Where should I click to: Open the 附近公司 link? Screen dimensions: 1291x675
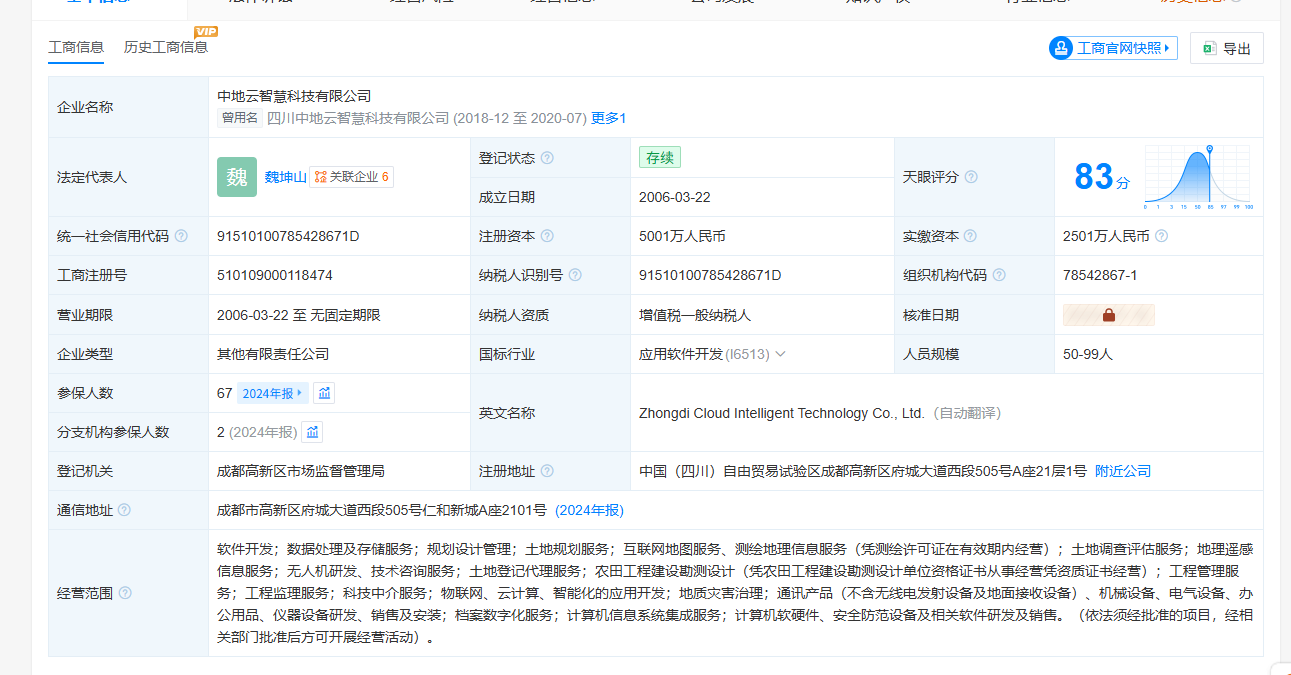(1123, 471)
